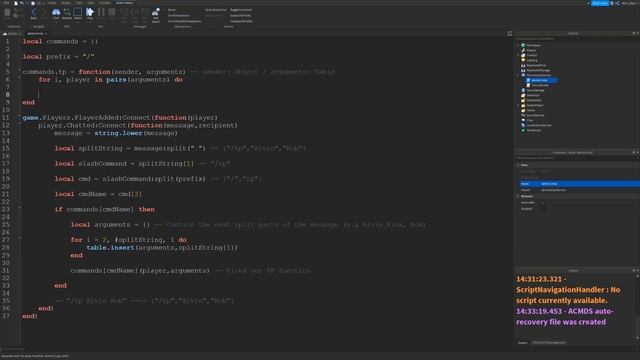This screenshot has width=640, height=360.
Task: Fold the for loop at line 27
Action: tap(19, 239)
